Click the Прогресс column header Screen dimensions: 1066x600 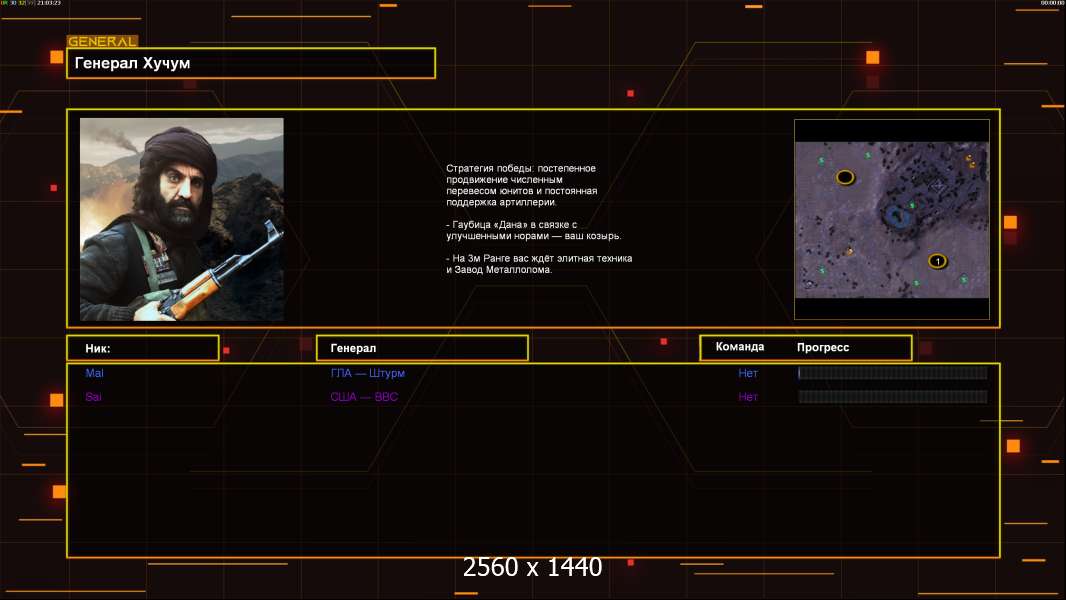point(823,347)
